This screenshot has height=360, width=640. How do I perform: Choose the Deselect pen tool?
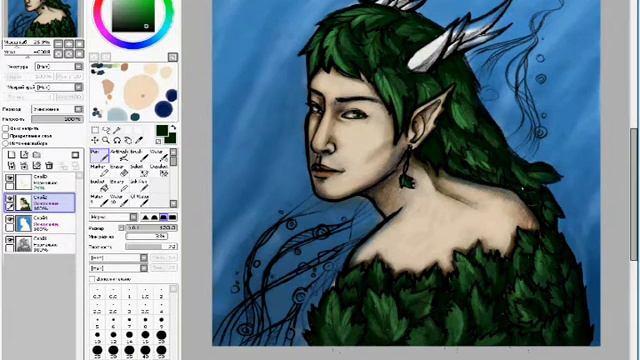(x=159, y=171)
